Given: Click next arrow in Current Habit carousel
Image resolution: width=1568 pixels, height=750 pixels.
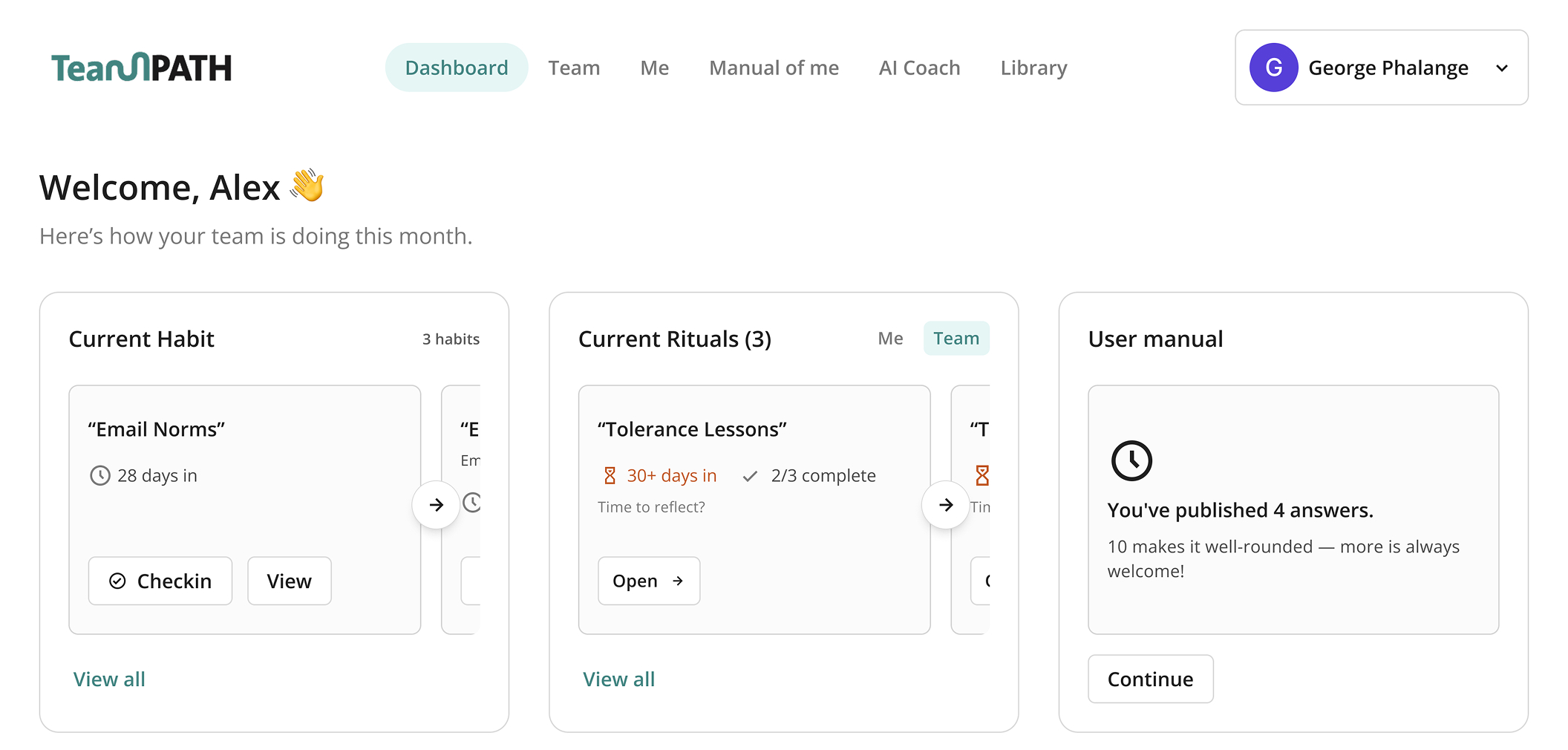Looking at the screenshot, I should point(437,505).
